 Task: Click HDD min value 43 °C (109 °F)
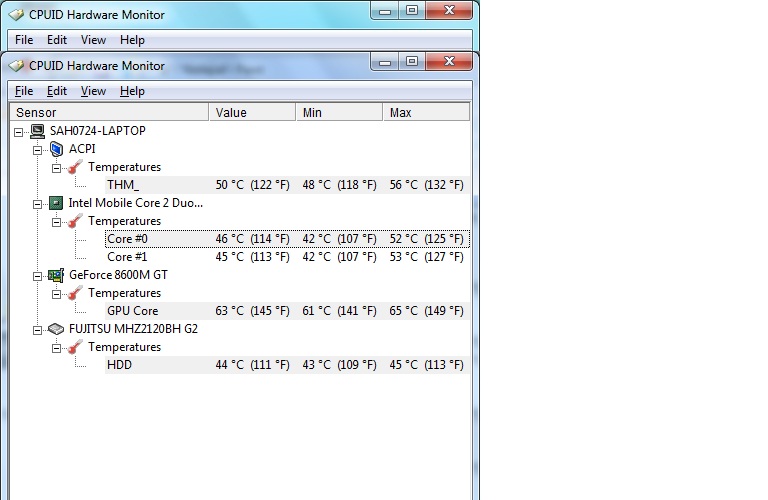pos(339,365)
